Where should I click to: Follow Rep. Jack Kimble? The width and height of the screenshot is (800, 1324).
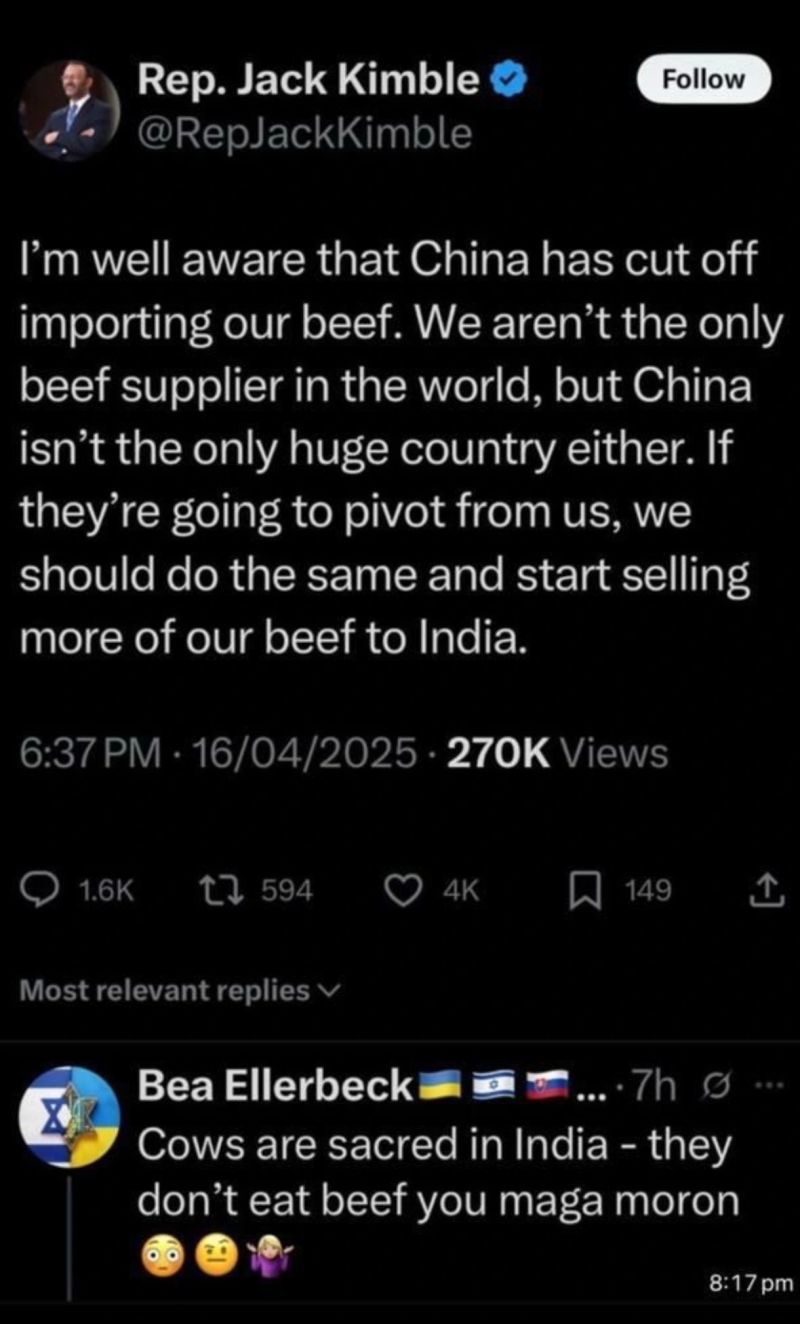pyautogui.click(x=704, y=79)
